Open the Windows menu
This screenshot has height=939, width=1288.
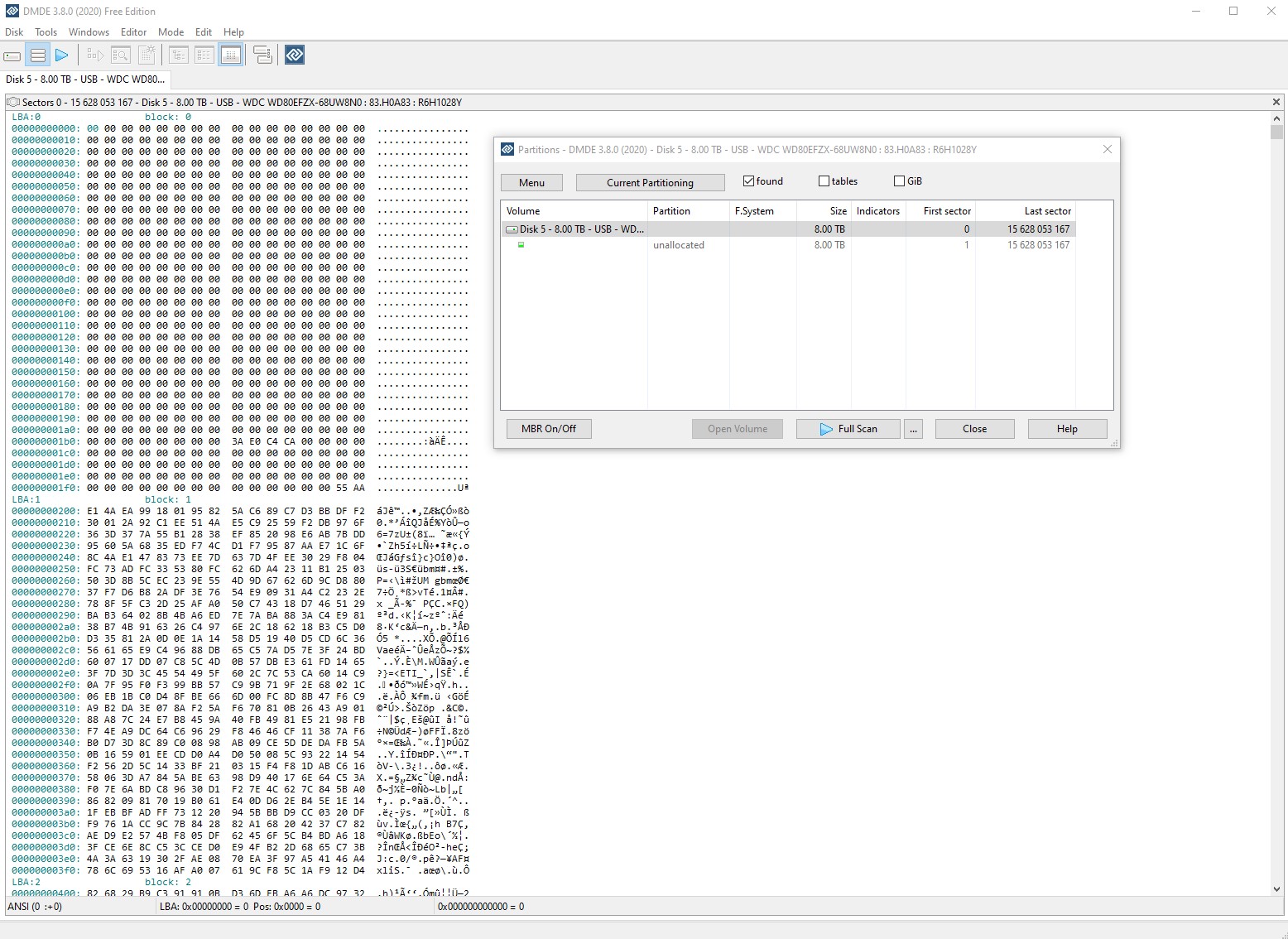(89, 32)
